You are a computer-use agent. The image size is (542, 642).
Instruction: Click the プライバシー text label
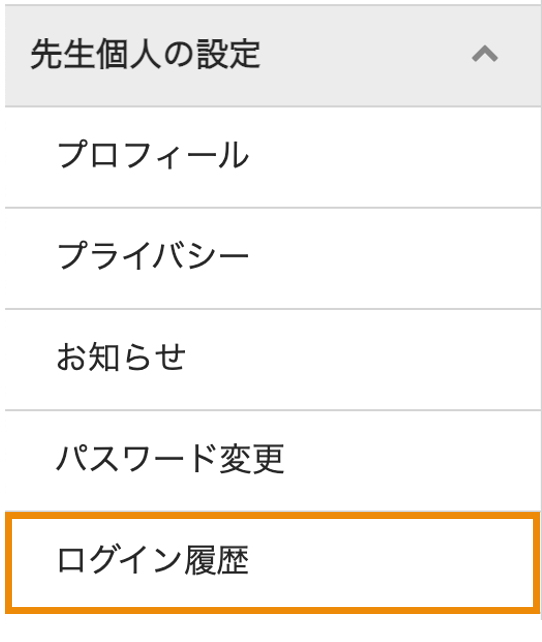coord(153,255)
